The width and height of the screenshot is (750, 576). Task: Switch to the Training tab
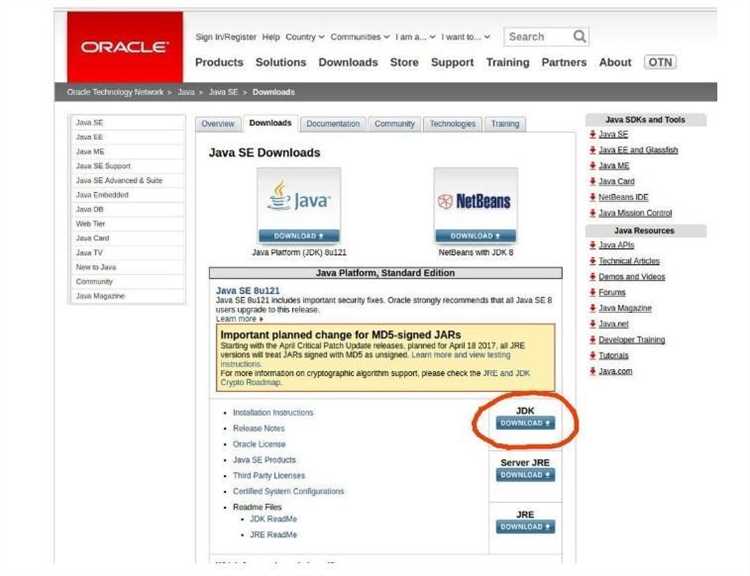click(x=505, y=124)
